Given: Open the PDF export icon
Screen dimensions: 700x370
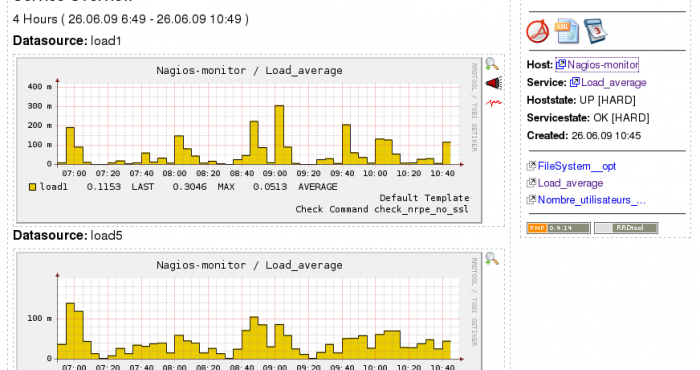Looking at the screenshot, I should pos(538,31).
